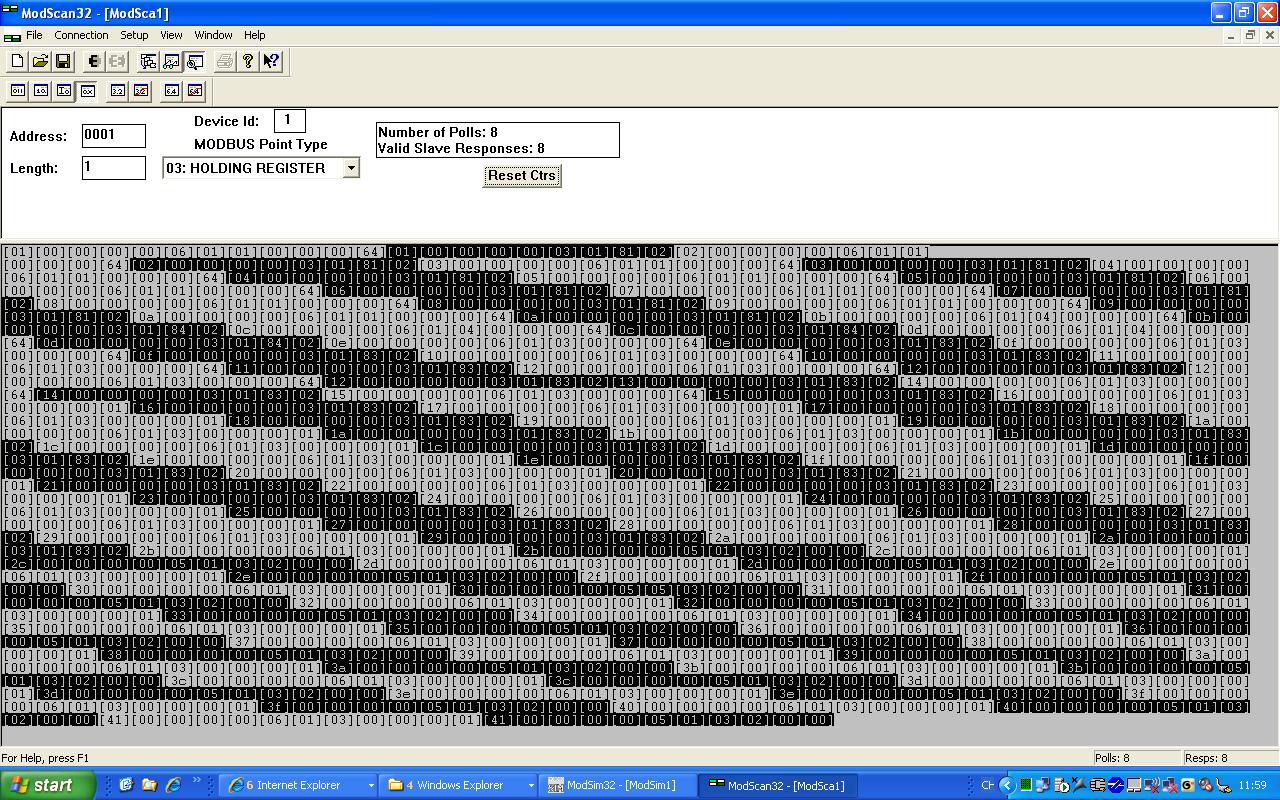Create a new document with the toolbar icon
1280x800 pixels.
[x=18, y=61]
